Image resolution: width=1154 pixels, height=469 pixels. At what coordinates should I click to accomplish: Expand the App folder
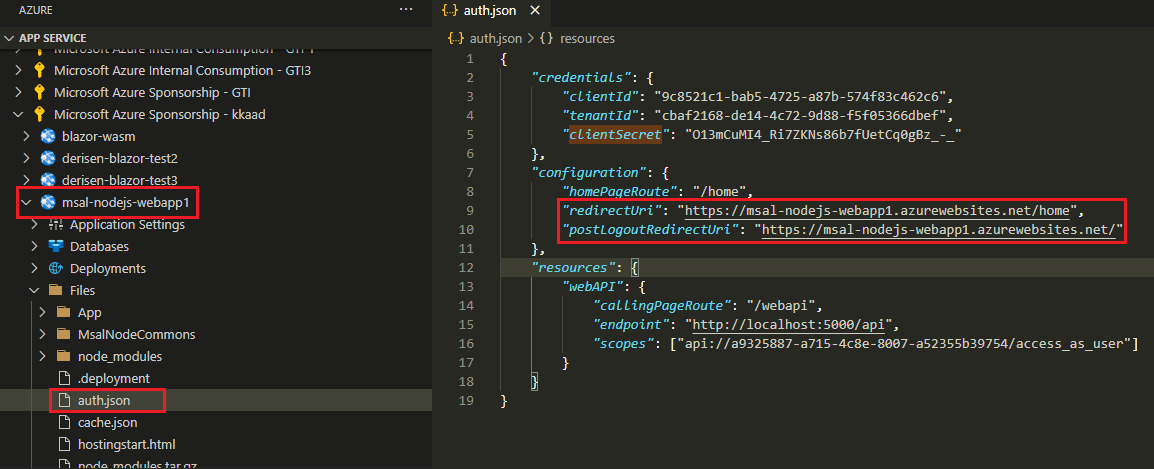coord(43,312)
